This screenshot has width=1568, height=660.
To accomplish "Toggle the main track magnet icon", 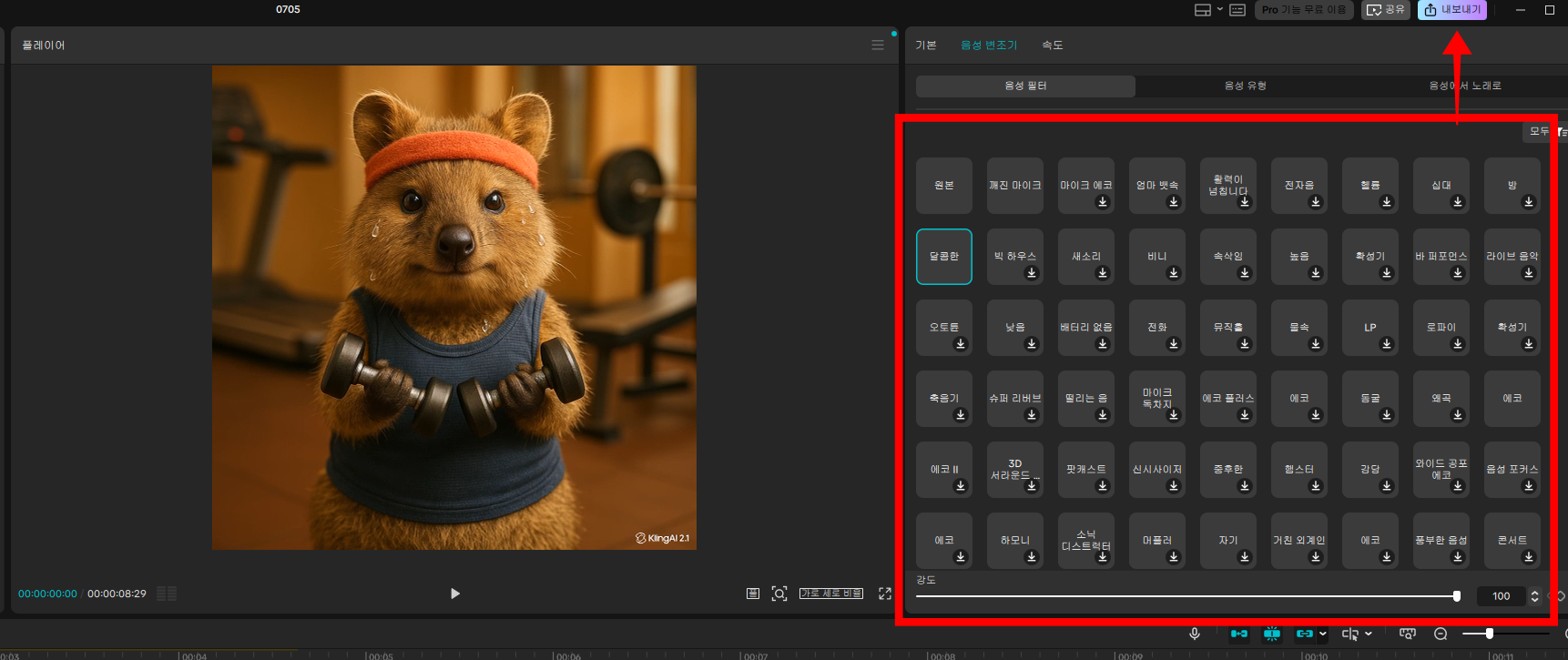I will (x=1239, y=634).
